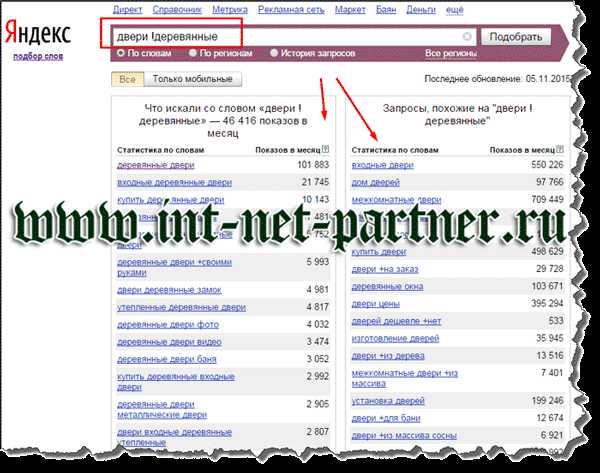Click the Яндекс logo

tap(38, 33)
